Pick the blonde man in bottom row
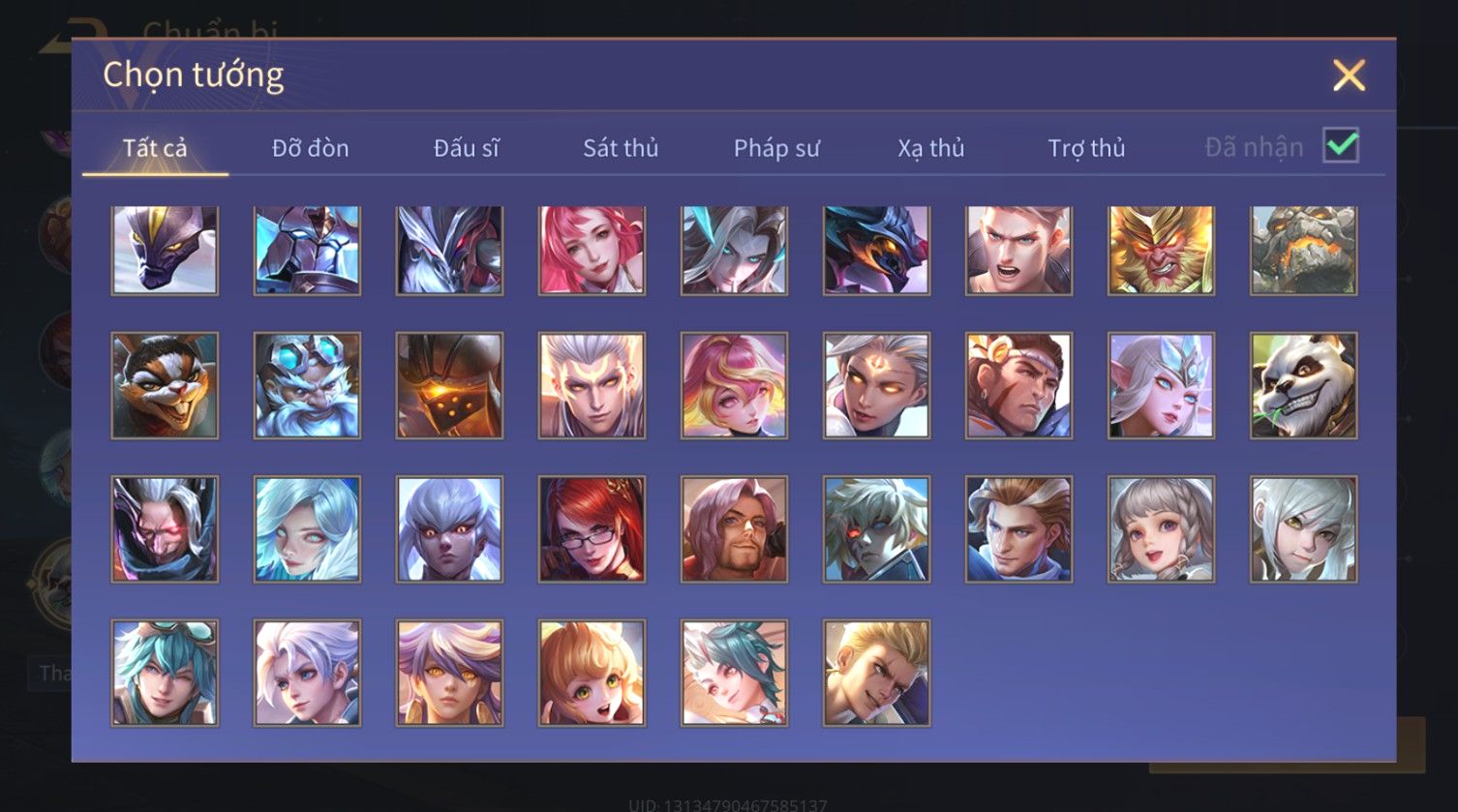The image size is (1458, 812). 876,673
